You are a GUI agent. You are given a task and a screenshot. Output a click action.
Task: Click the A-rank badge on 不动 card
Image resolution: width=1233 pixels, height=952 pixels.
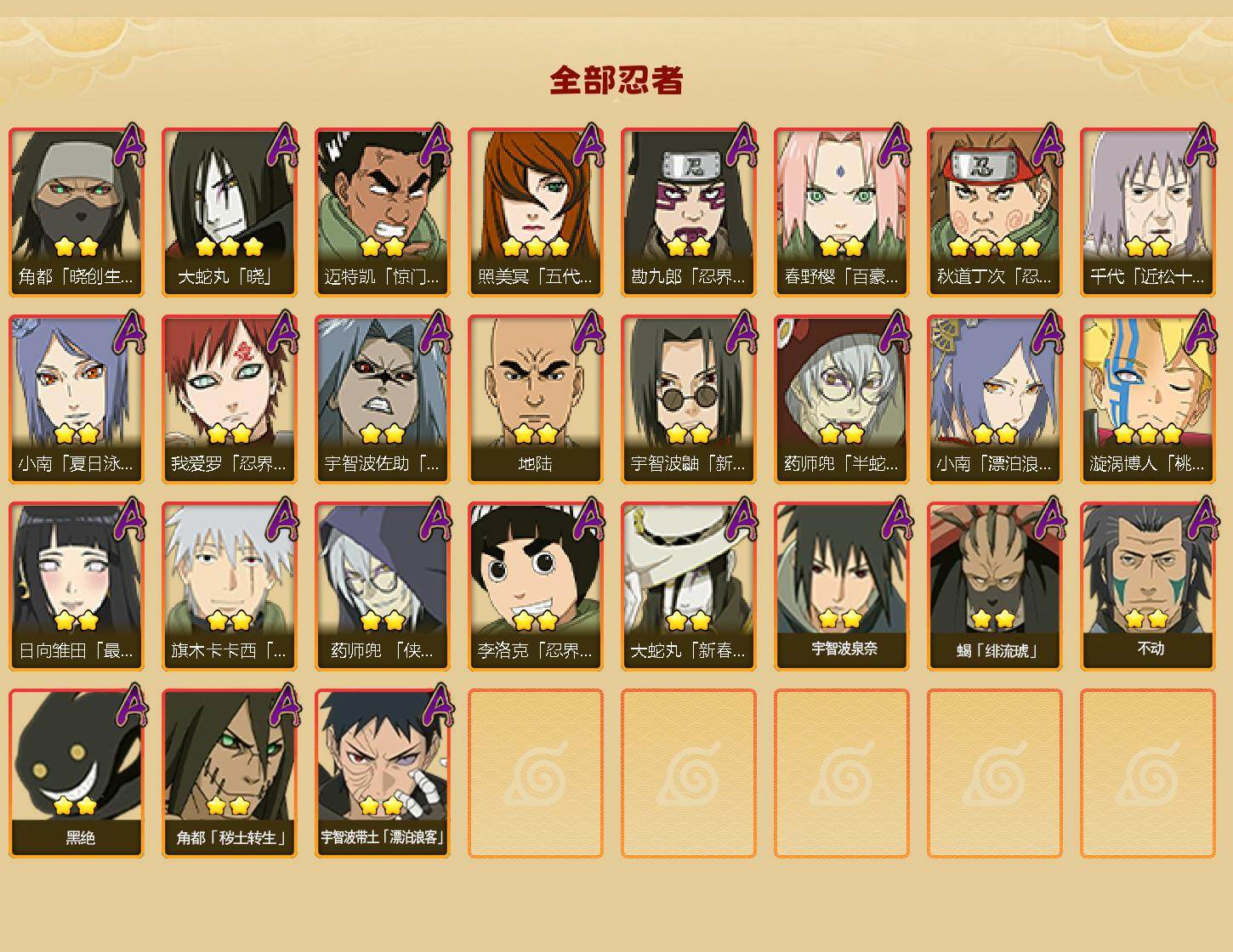(x=1201, y=519)
